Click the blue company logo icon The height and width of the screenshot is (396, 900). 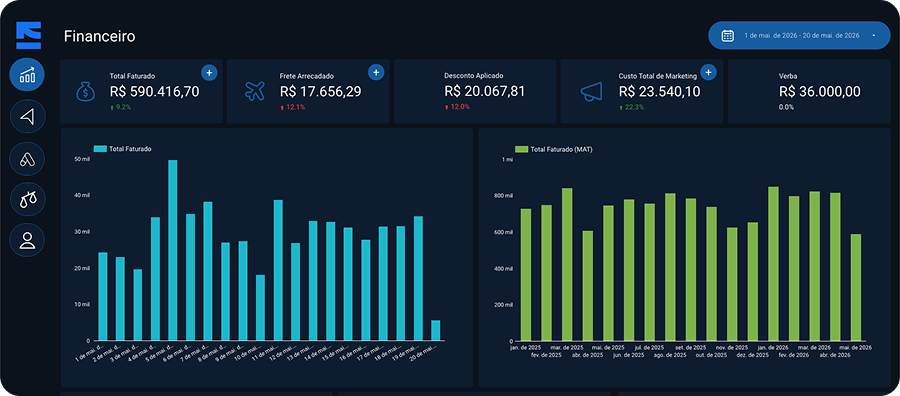point(28,35)
